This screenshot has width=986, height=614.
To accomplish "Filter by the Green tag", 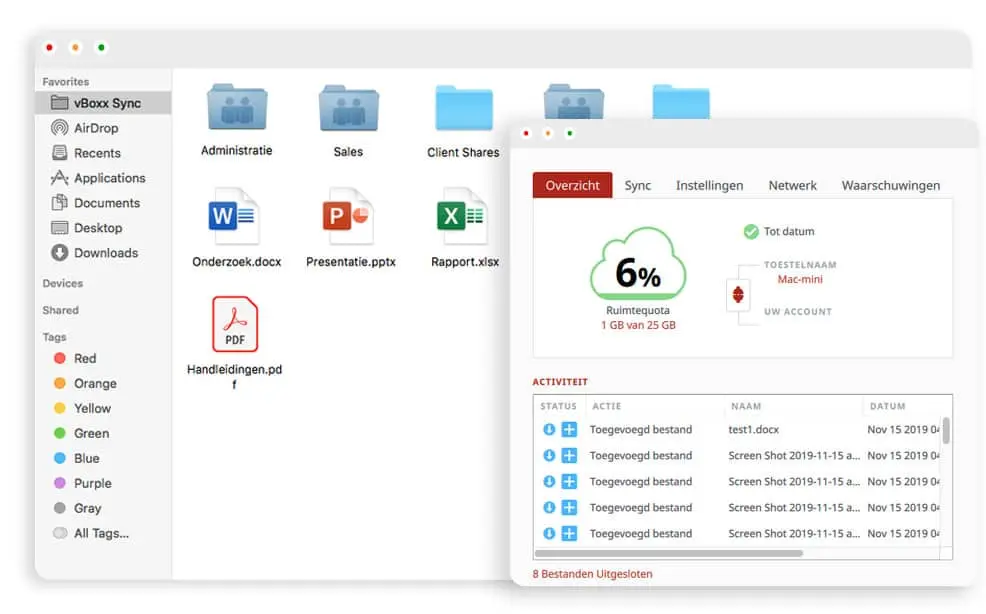I will [x=91, y=433].
